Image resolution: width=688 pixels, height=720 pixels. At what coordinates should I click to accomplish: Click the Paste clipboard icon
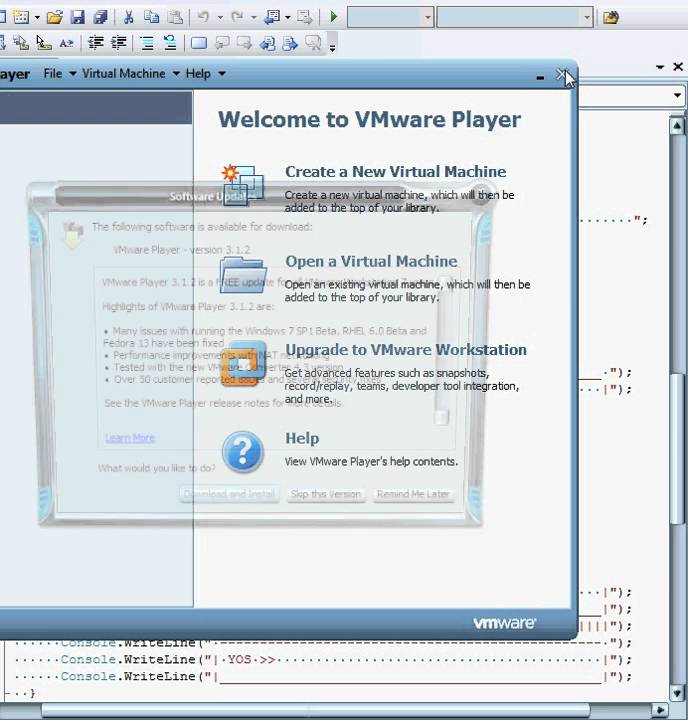tap(175, 17)
